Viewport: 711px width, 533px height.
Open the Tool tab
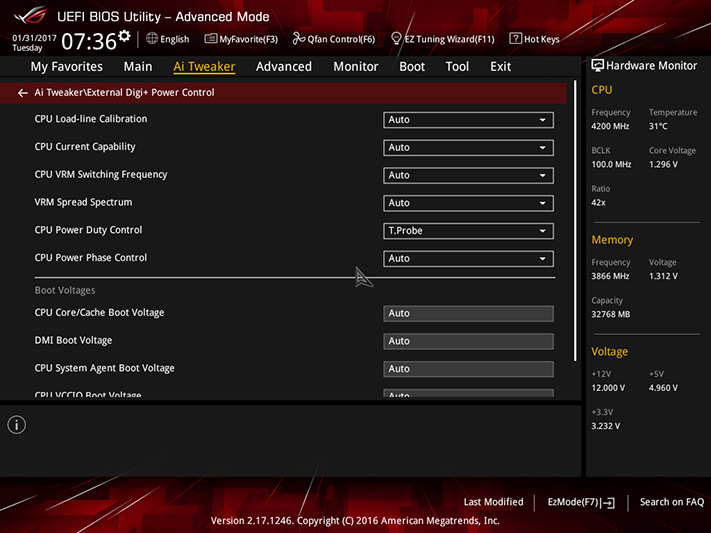(x=457, y=67)
